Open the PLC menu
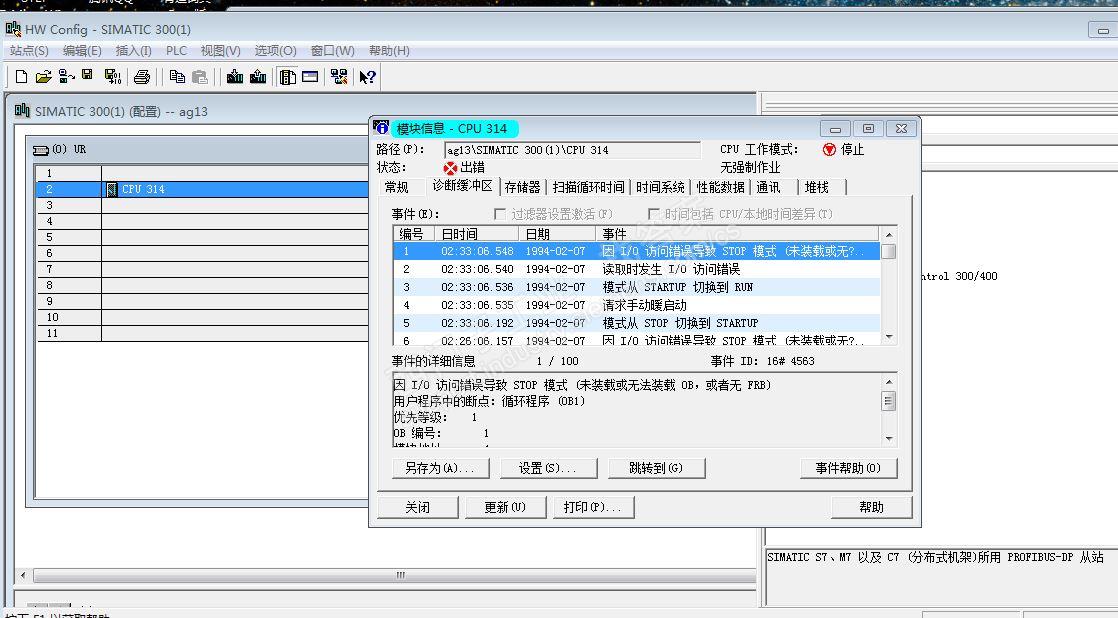Image resolution: width=1118 pixels, height=618 pixels. click(176, 51)
